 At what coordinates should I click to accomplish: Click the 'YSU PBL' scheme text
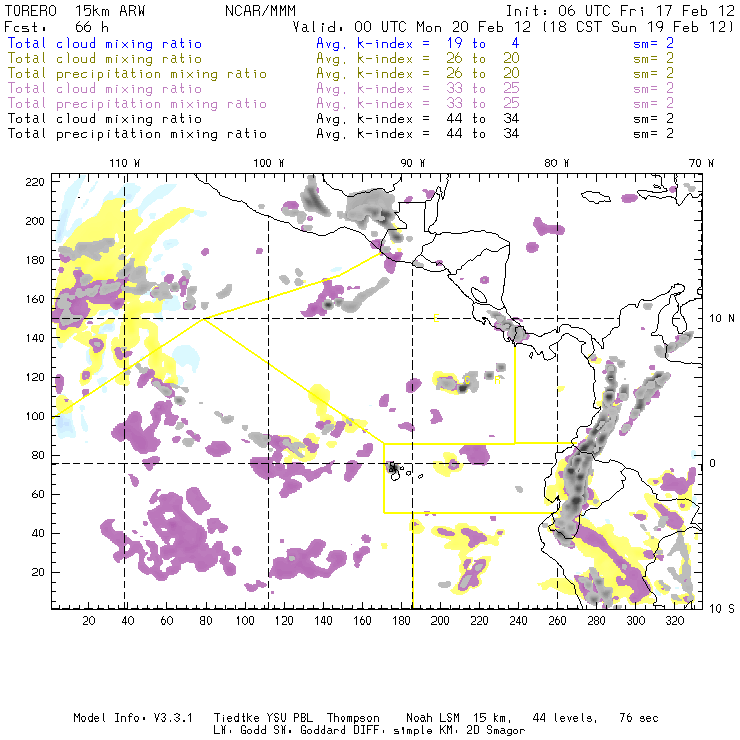(289, 718)
